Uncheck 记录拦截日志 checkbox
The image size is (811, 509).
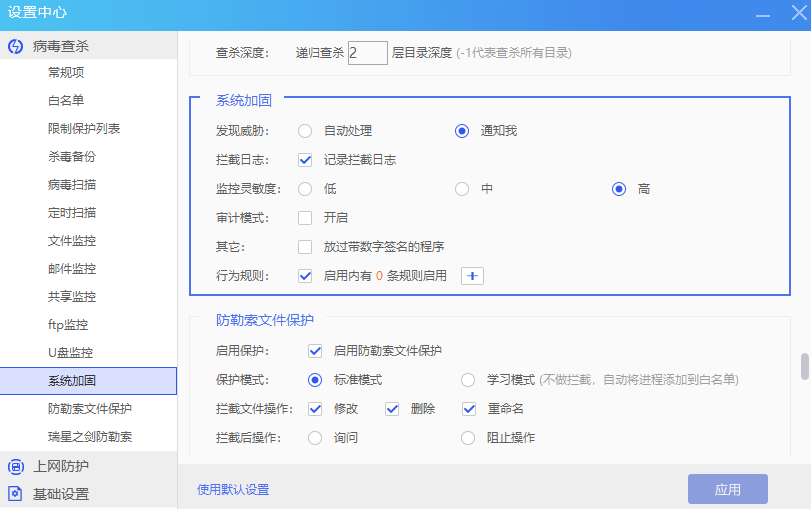305,159
